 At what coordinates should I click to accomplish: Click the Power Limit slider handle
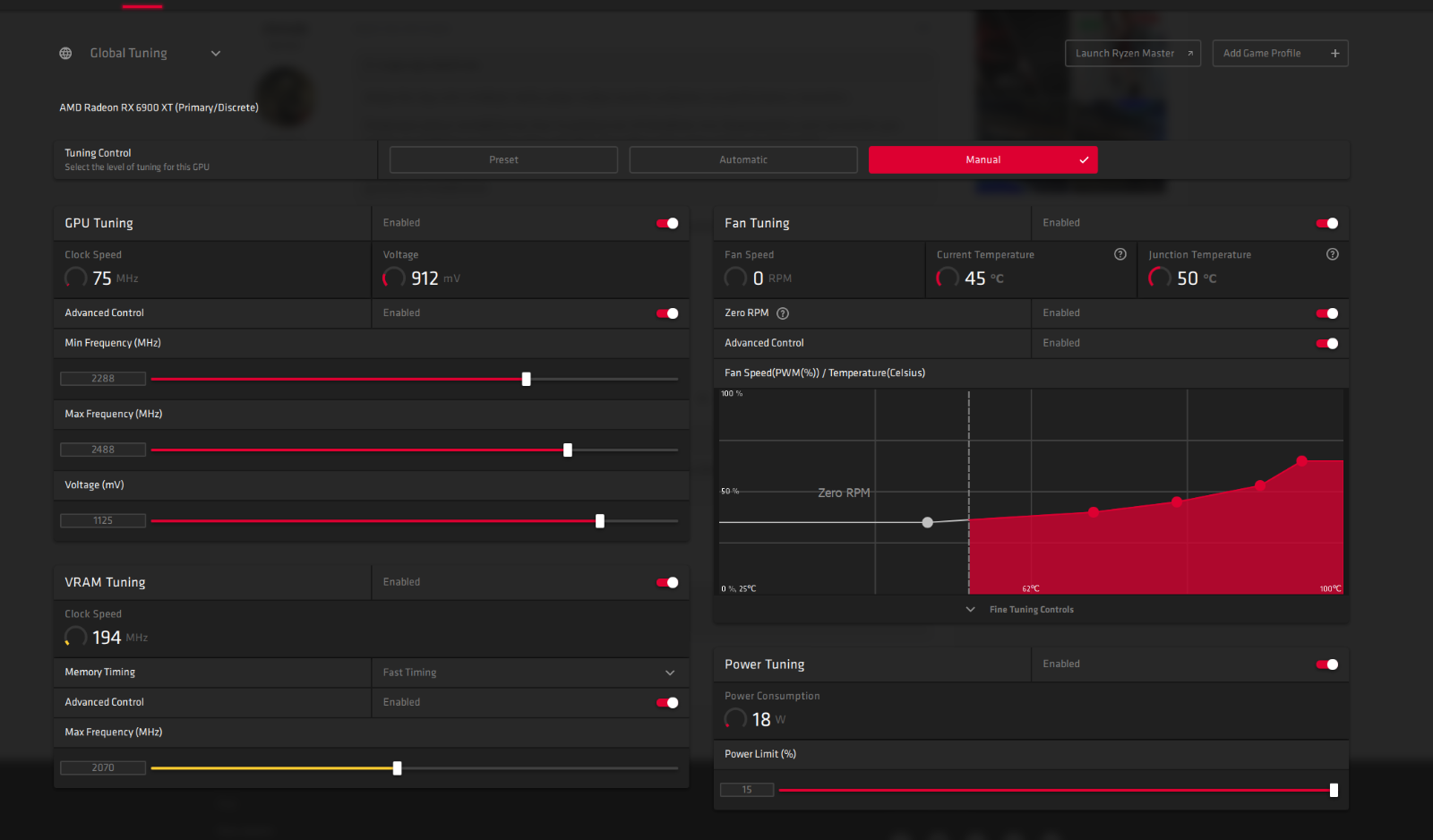[x=1334, y=790]
